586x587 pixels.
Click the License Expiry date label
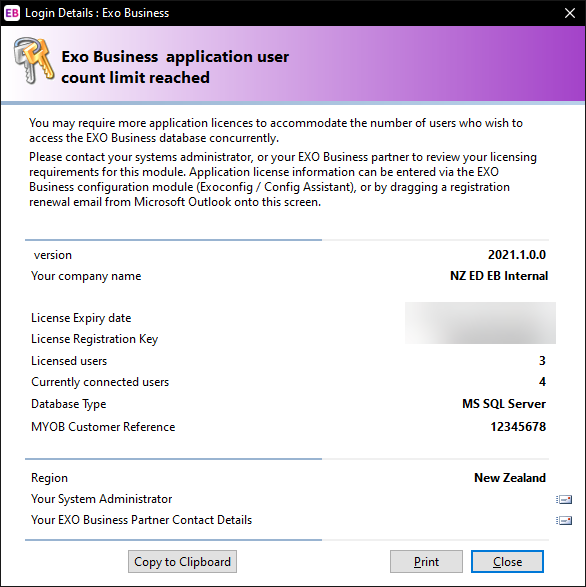pos(81,318)
